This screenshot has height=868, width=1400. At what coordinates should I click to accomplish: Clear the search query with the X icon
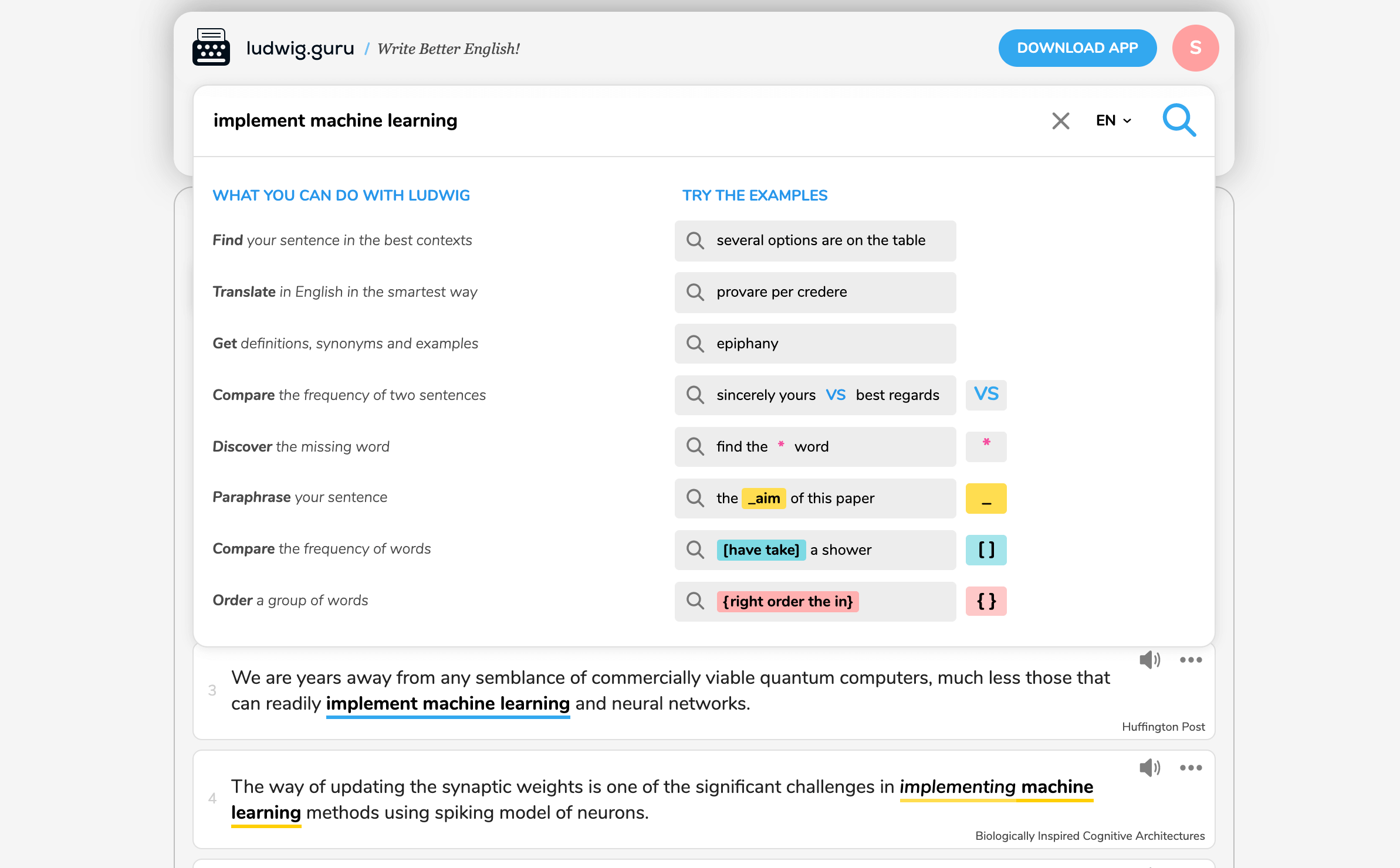[1060, 121]
